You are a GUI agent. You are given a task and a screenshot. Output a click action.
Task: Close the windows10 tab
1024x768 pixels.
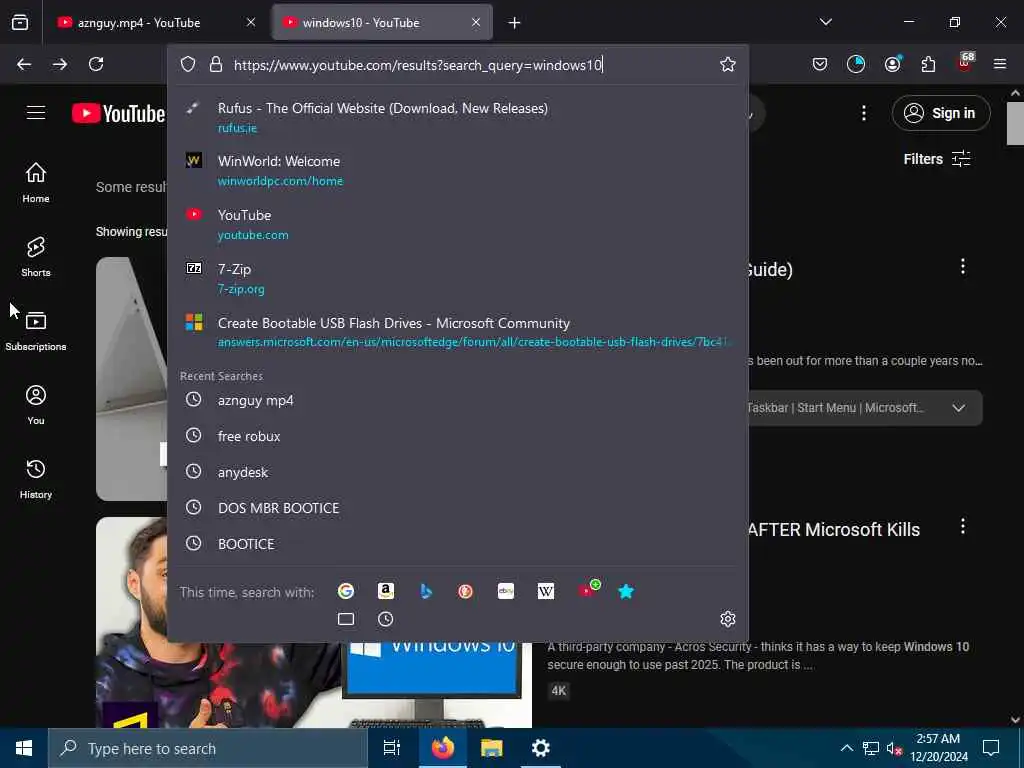476,22
